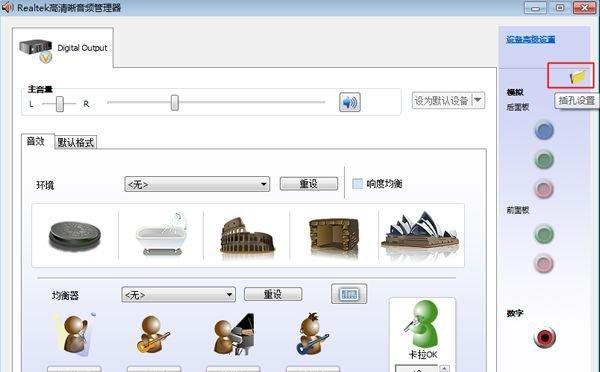
Task: Choose the stone room environment preset
Action: (x=334, y=235)
